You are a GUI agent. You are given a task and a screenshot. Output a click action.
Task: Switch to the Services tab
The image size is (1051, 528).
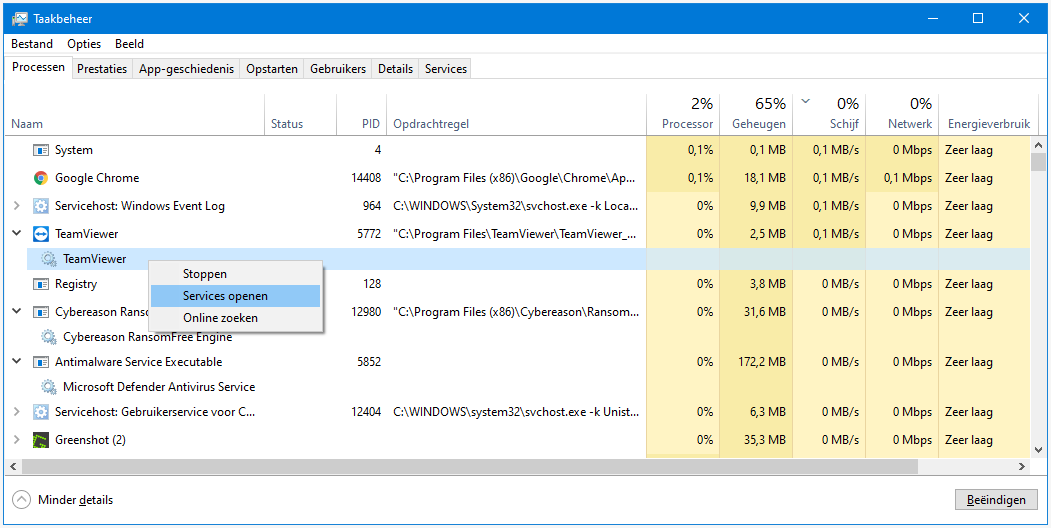click(x=446, y=69)
